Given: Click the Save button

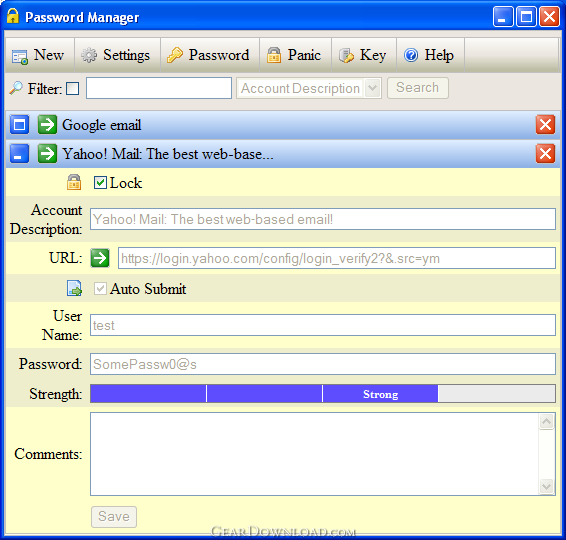Looking at the screenshot, I should coord(114,517).
